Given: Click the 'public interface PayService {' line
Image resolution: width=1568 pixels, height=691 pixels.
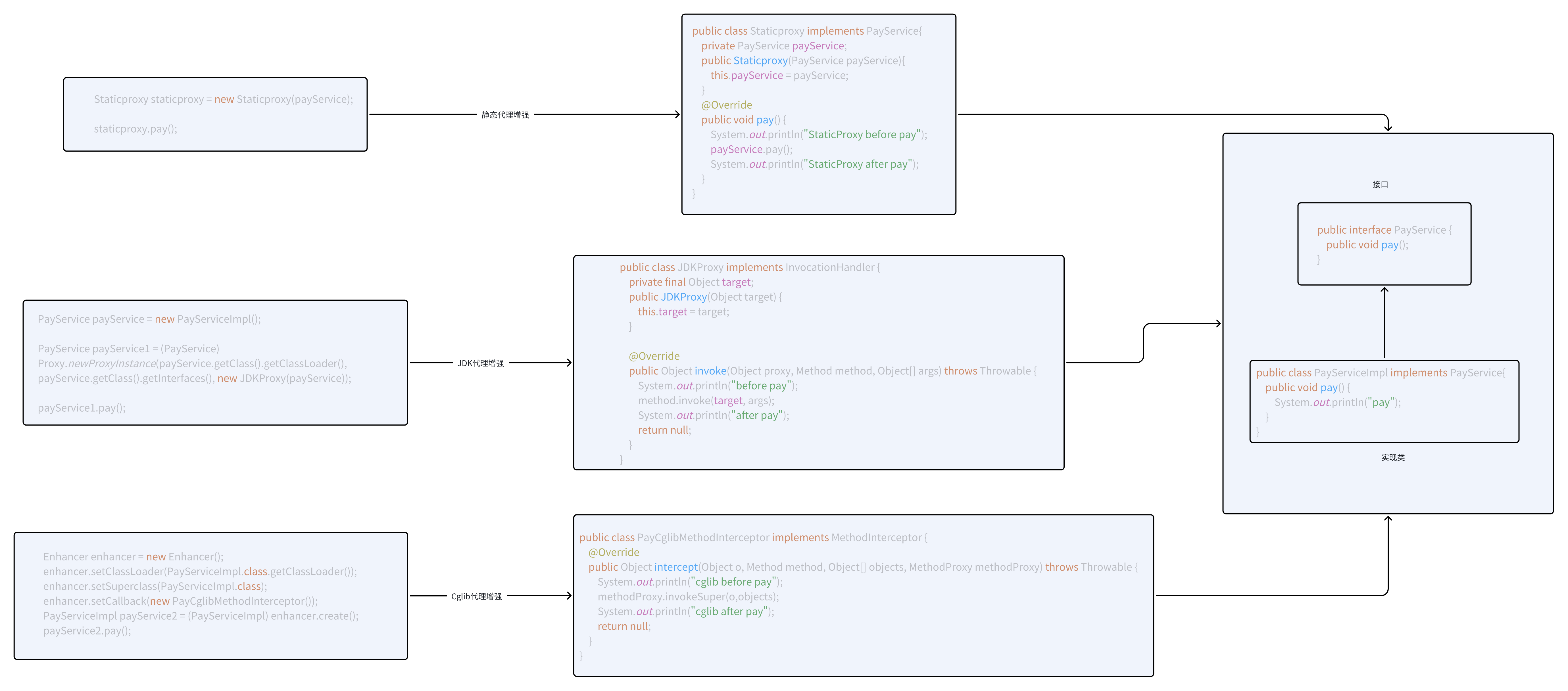Looking at the screenshot, I should [1384, 230].
